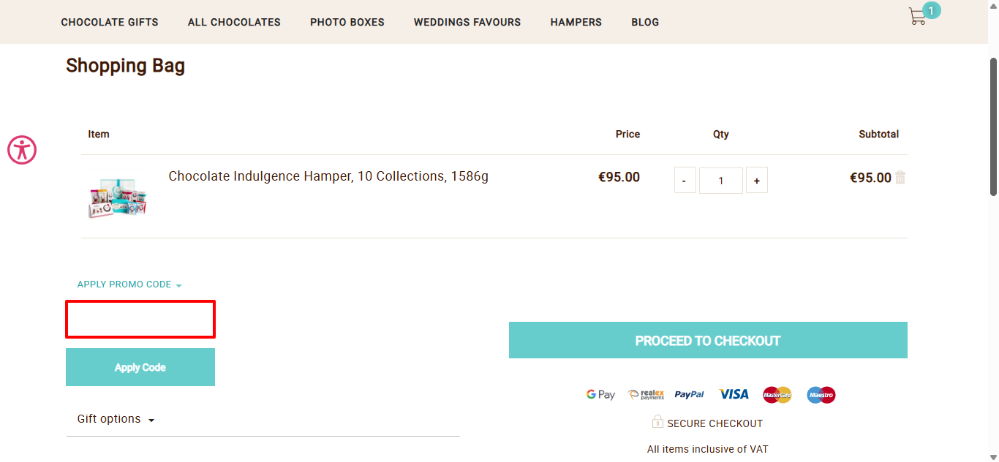Open the accessibility options icon
Viewport: 999px width, 462px height.
[x=22, y=150]
